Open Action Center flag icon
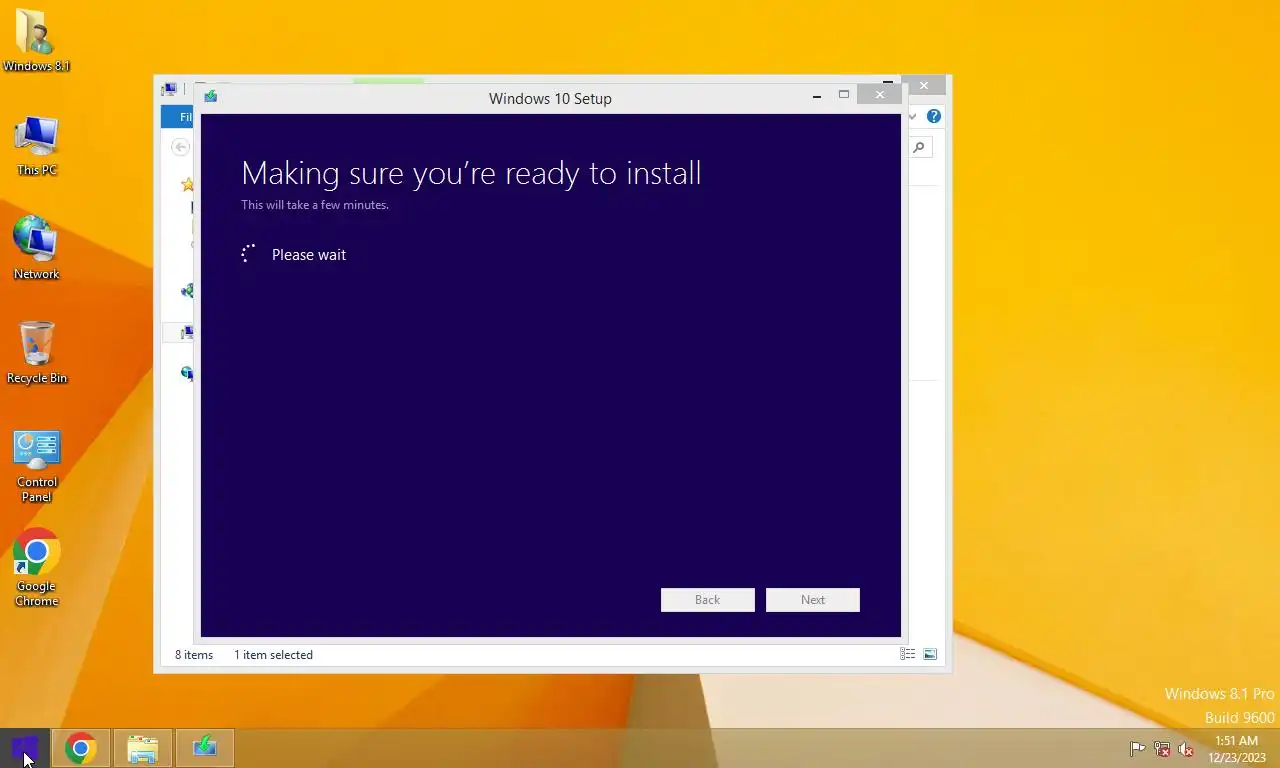Screen dimensions: 1280x768 tap(1137, 749)
